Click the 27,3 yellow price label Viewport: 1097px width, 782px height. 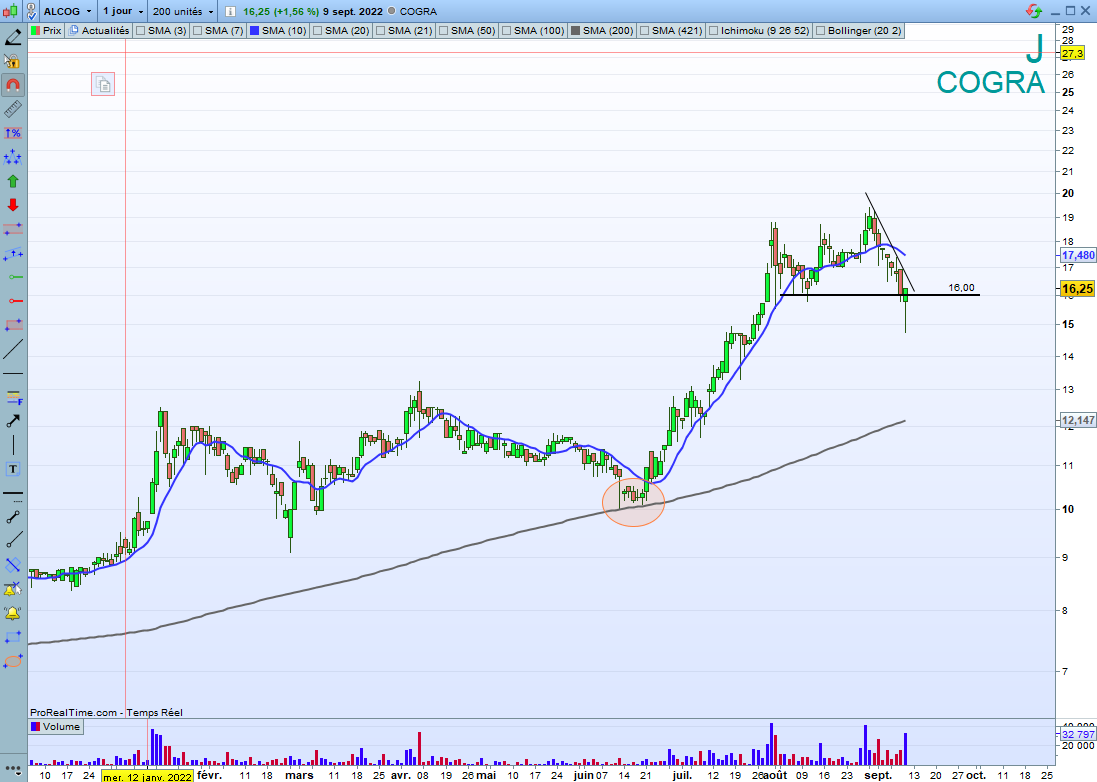[x=1073, y=53]
